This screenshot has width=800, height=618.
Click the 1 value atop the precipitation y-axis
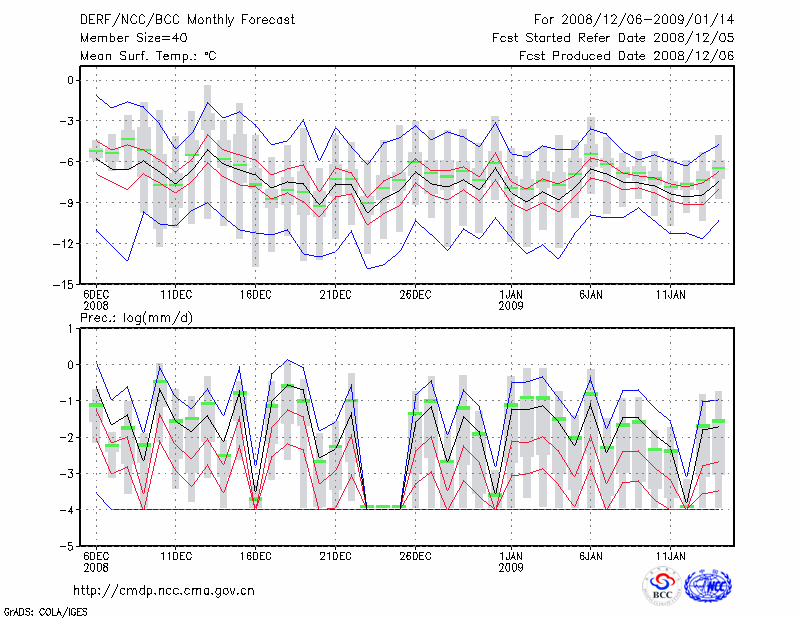[x=71, y=328]
